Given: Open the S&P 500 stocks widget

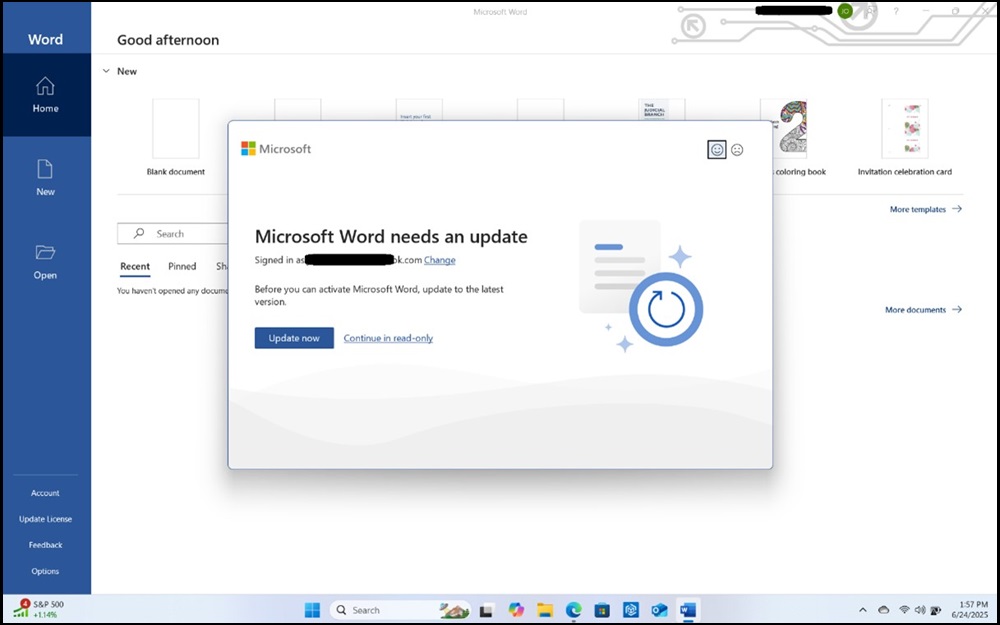Looking at the screenshot, I should point(40,609).
